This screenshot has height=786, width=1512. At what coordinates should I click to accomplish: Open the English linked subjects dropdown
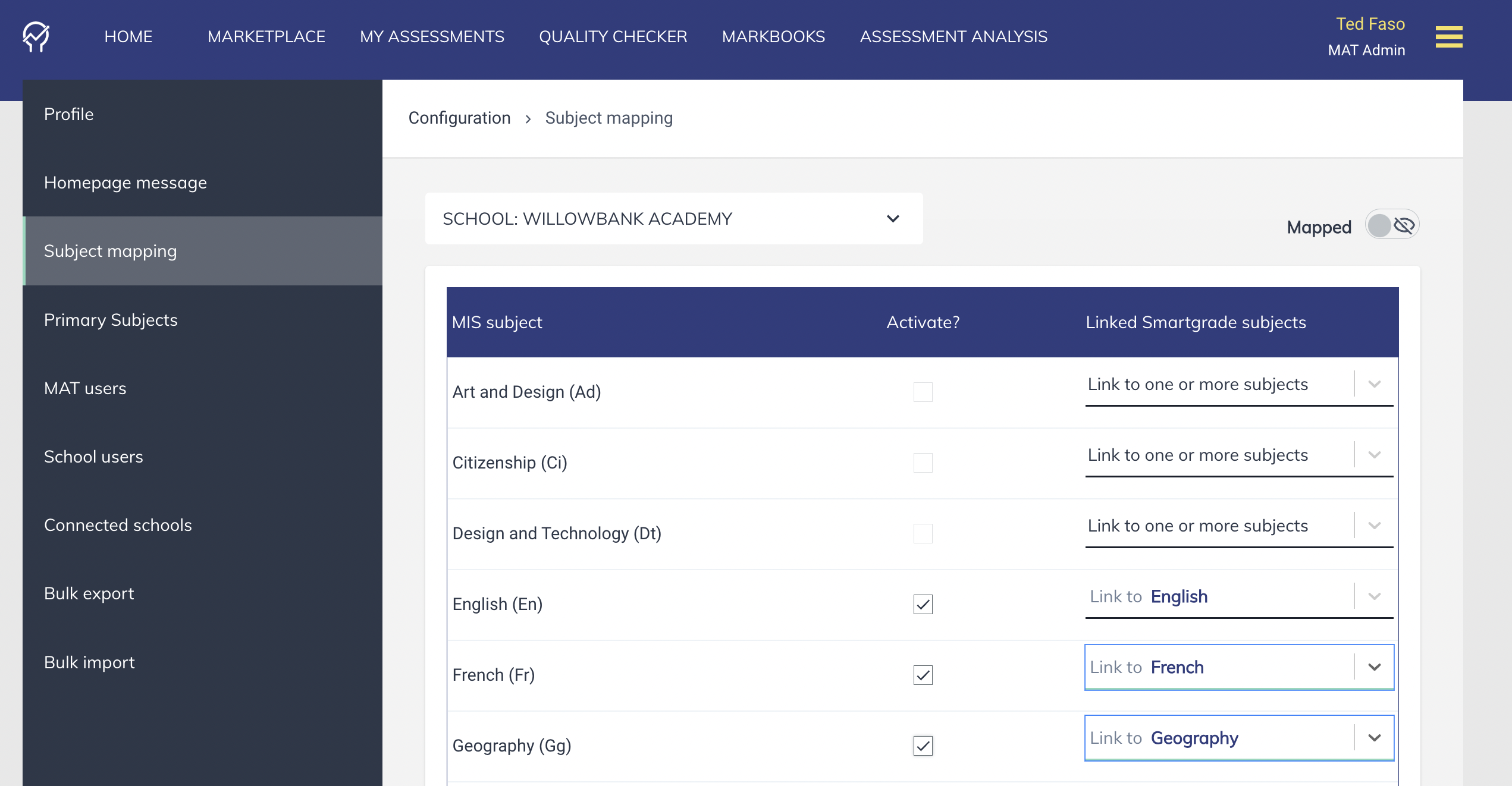[1219, 596]
